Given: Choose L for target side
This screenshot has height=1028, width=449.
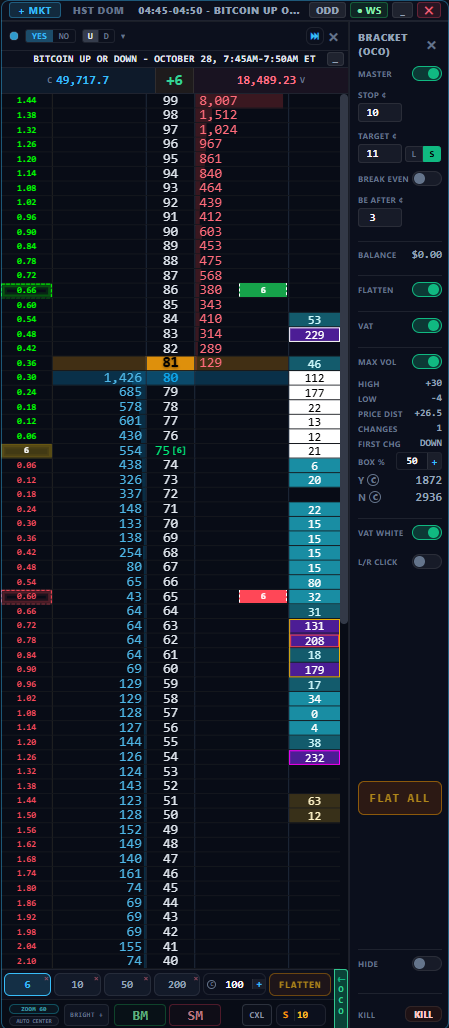Looking at the screenshot, I should pos(414,154).
